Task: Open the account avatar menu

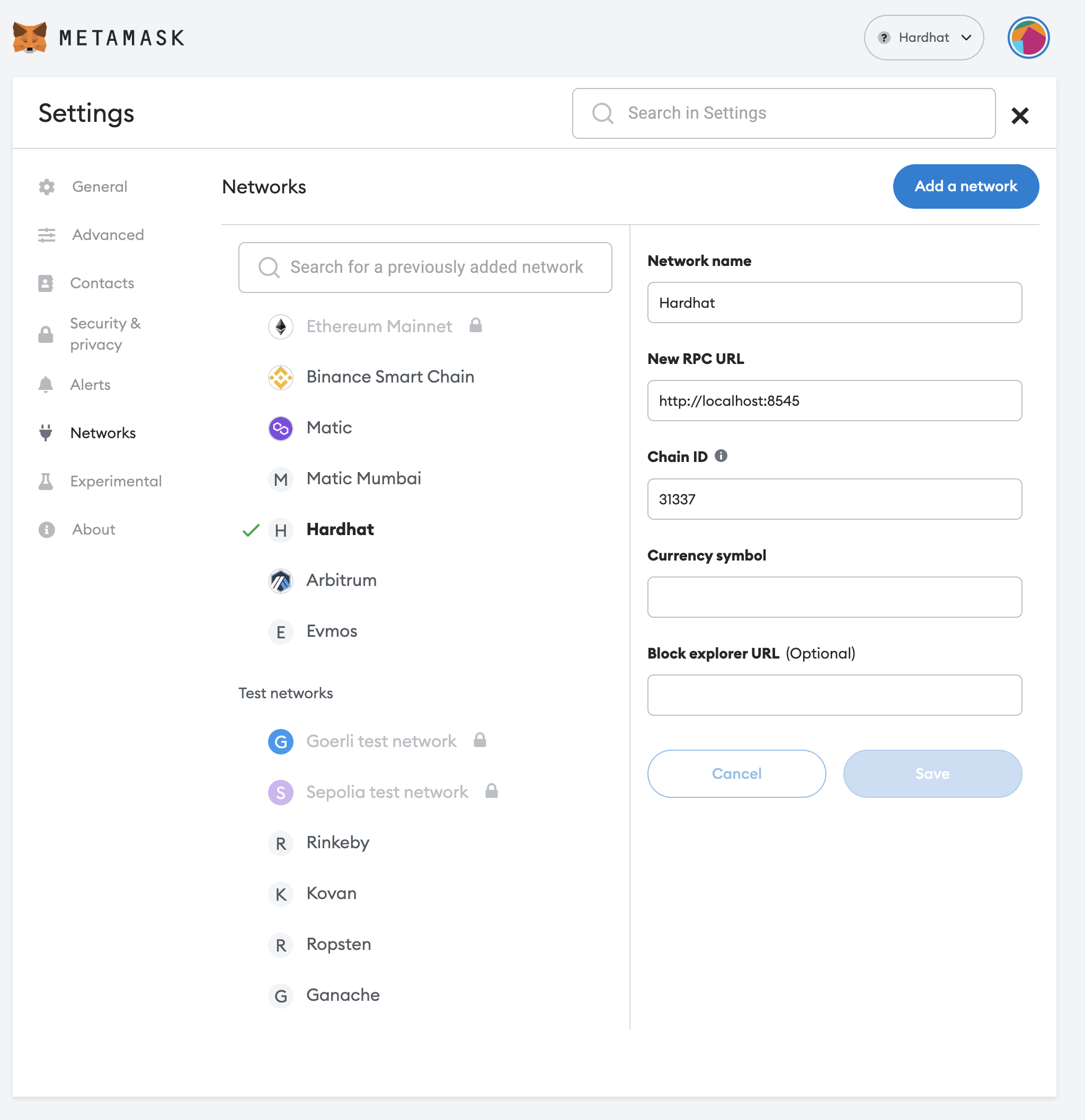Action: coord(1028,38)
